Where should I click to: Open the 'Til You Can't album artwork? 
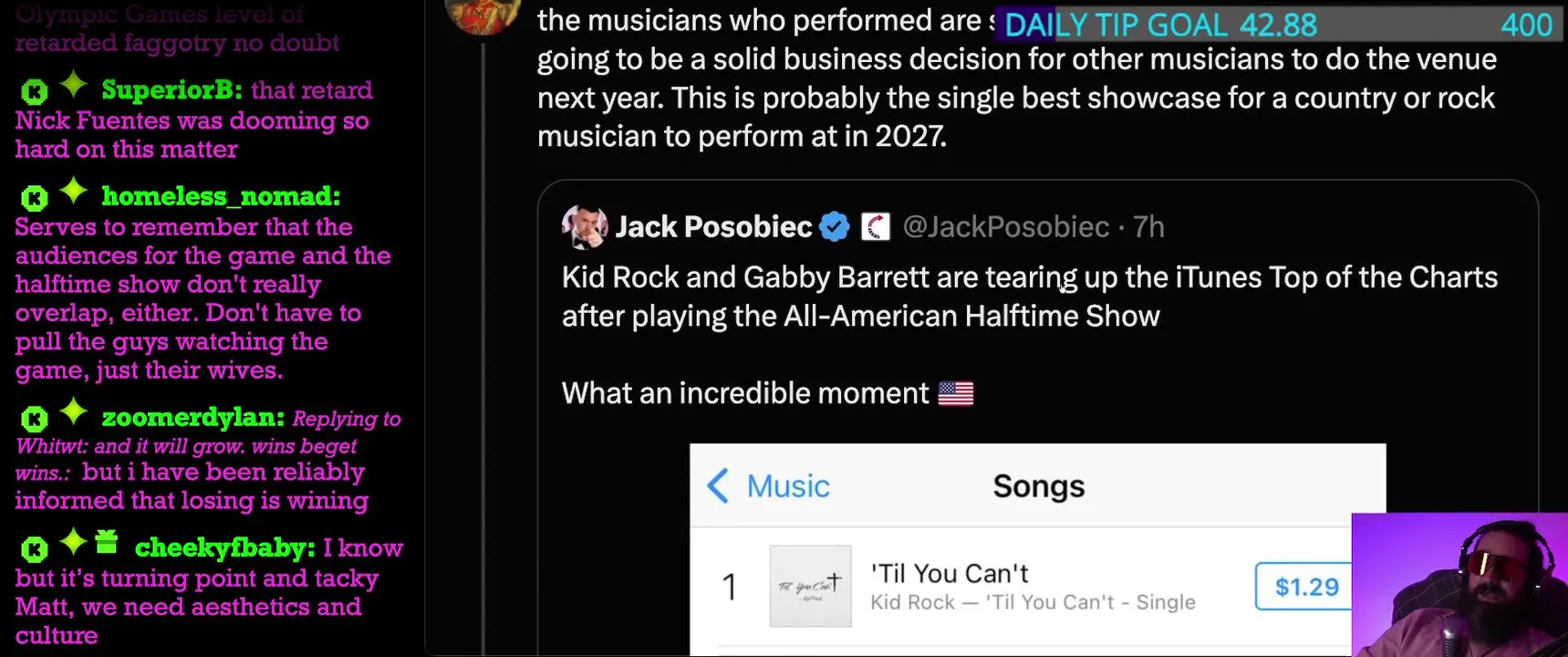810,586
